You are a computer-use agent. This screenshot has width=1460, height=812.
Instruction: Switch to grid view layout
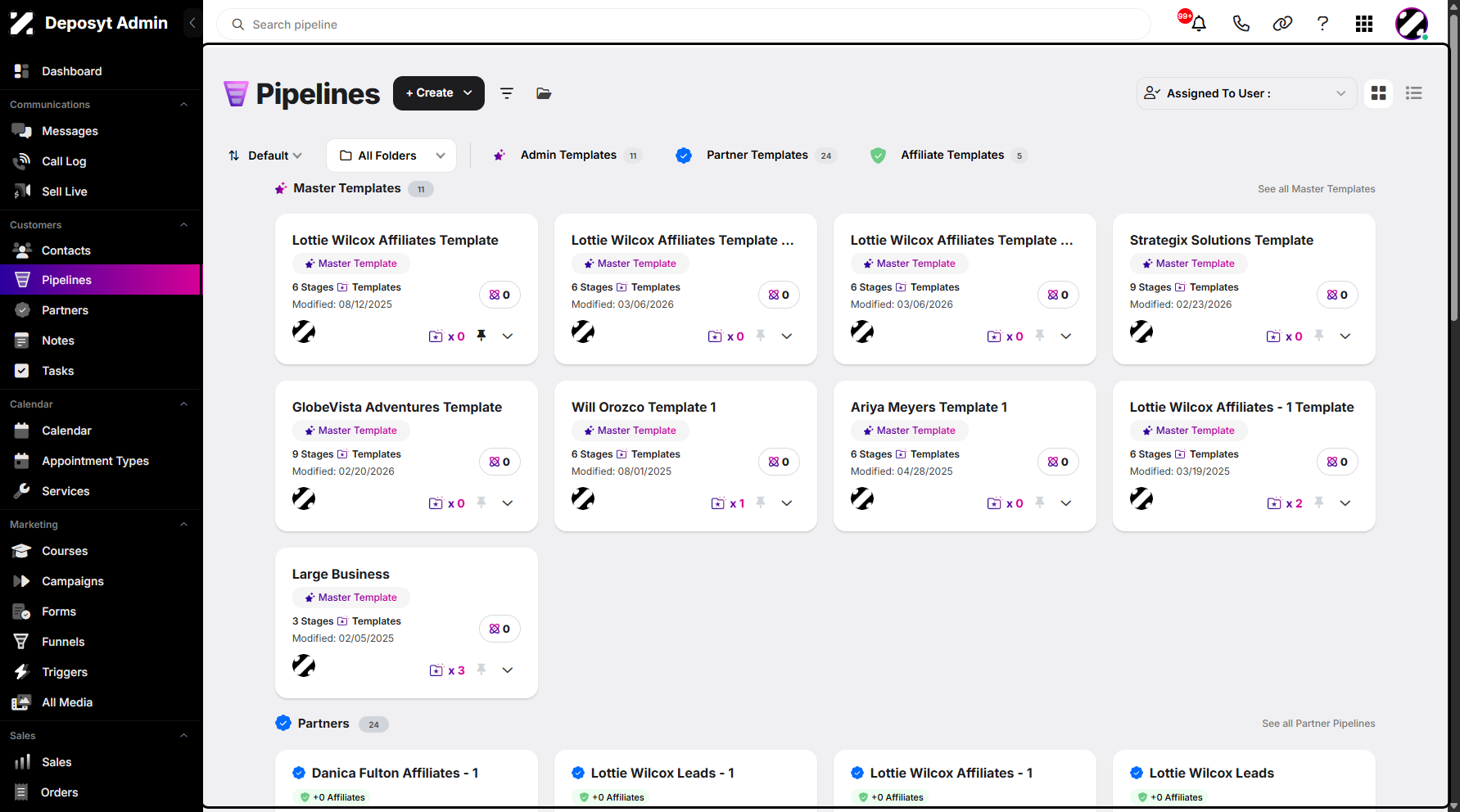pyautogui.click(x=1379, y=93)
